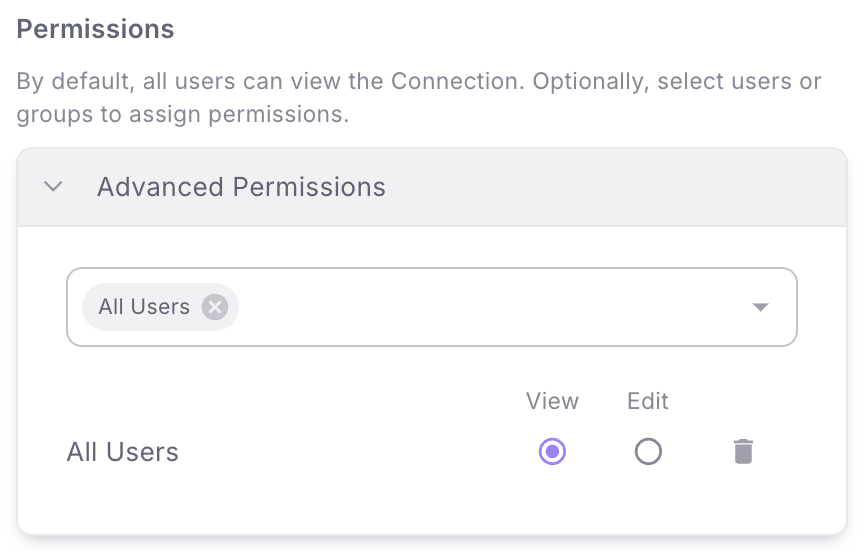Click the All Users row name

(122, 452)
